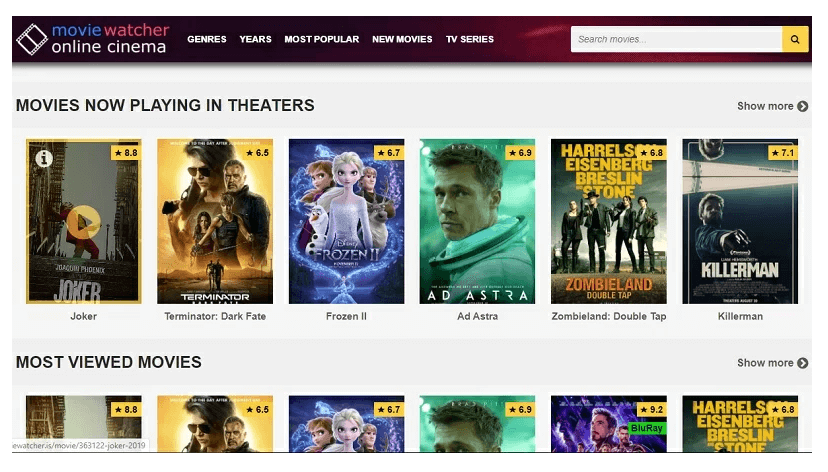Open the Killerman title link

740,316
